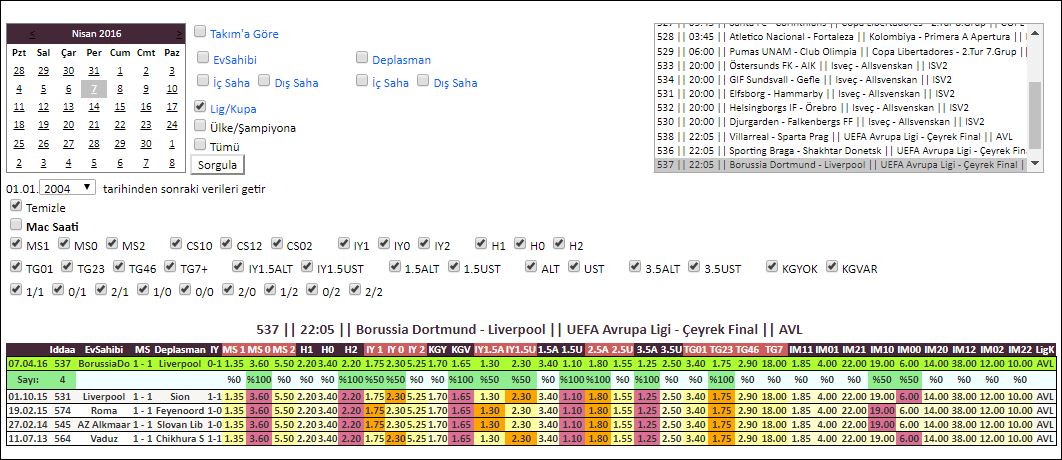Uncheck the KGVAR checkbox
This screenshot has height=460, width=1062.
[x=832, y=266]
